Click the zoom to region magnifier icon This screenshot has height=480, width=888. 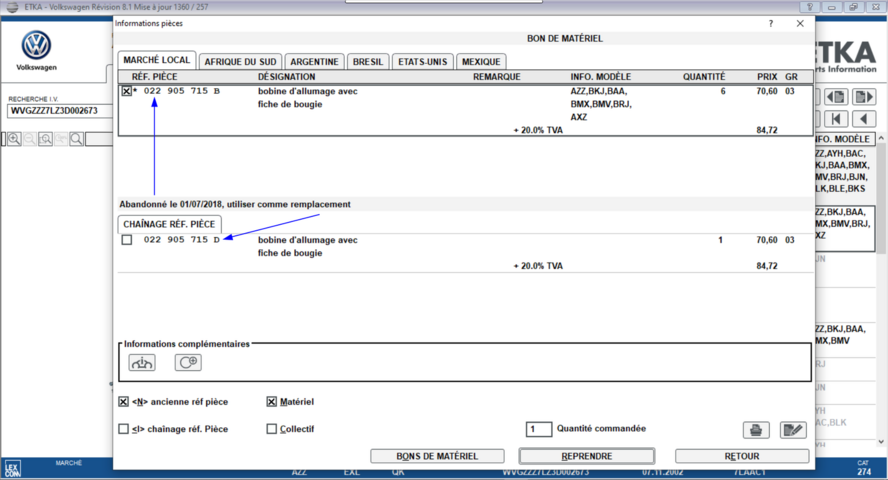[x=45, y=139]
